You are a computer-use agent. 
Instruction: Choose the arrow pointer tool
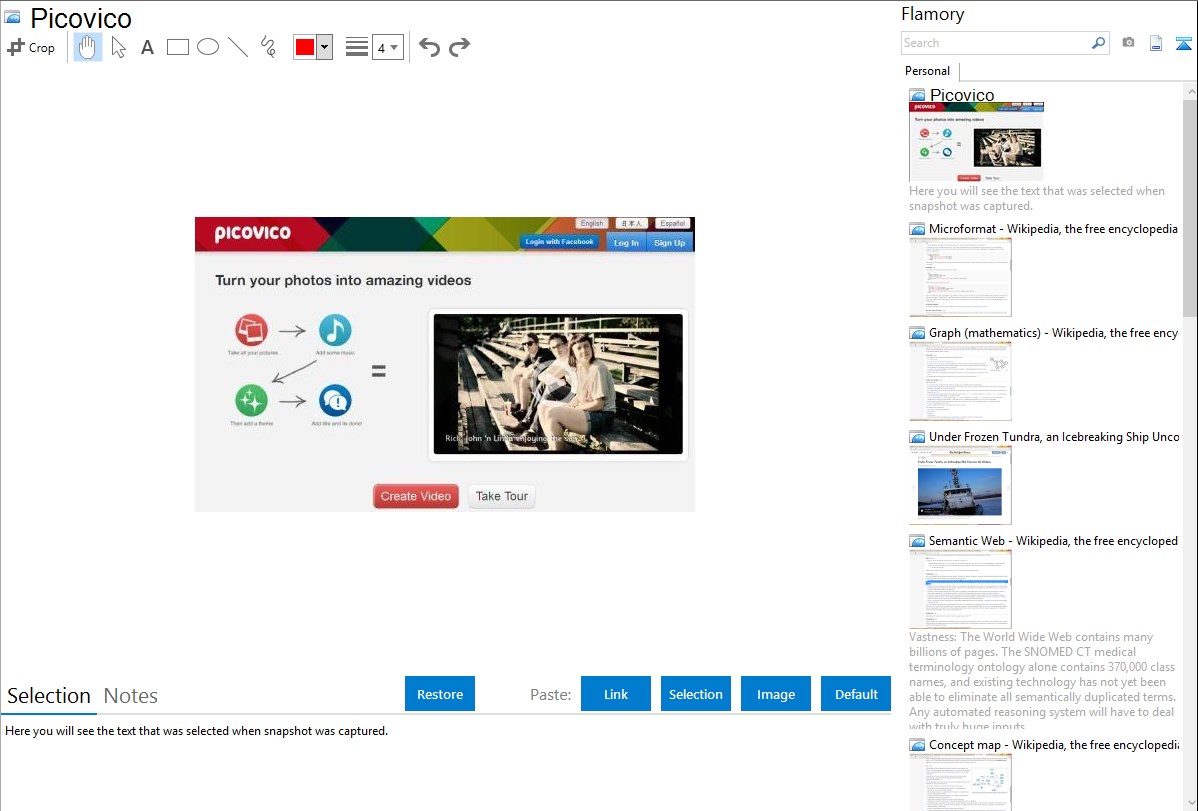tap(118, 47)
